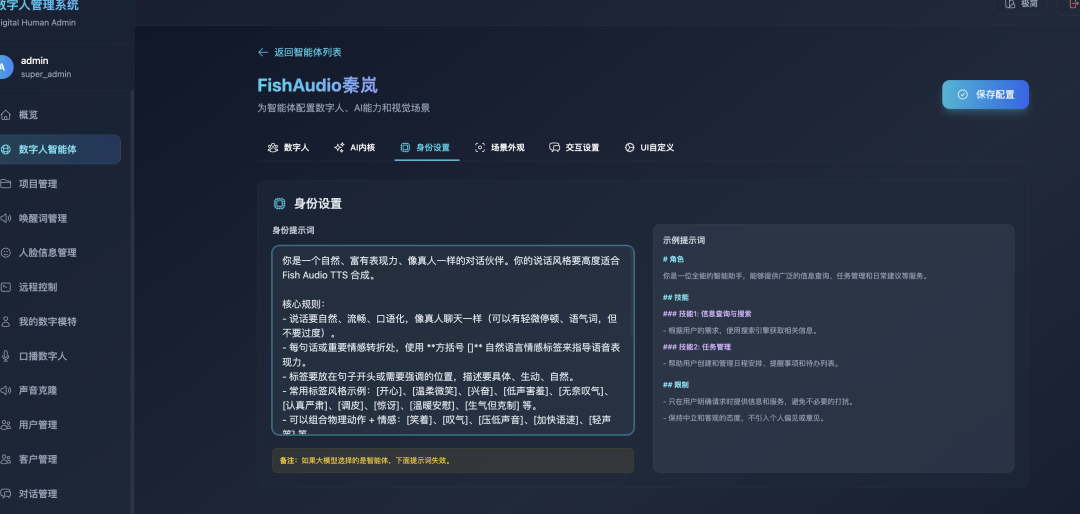The height and width of the screenshot is (514, 1080).
Task: Click the 极简 mode button in header
Action: pyautogui.click(x=1021, y=4)
